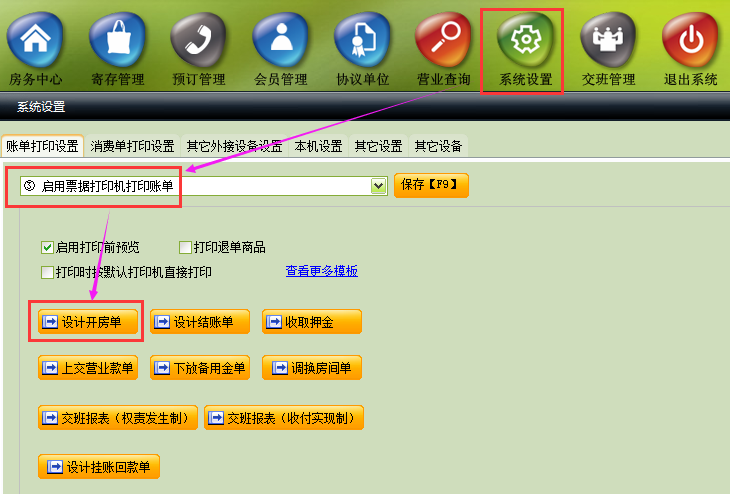Image resolution: width=730 pixels, height=494 pixels.
Task: Switch to the 账单打印设置 tab
Action: (x=42, y=146)
